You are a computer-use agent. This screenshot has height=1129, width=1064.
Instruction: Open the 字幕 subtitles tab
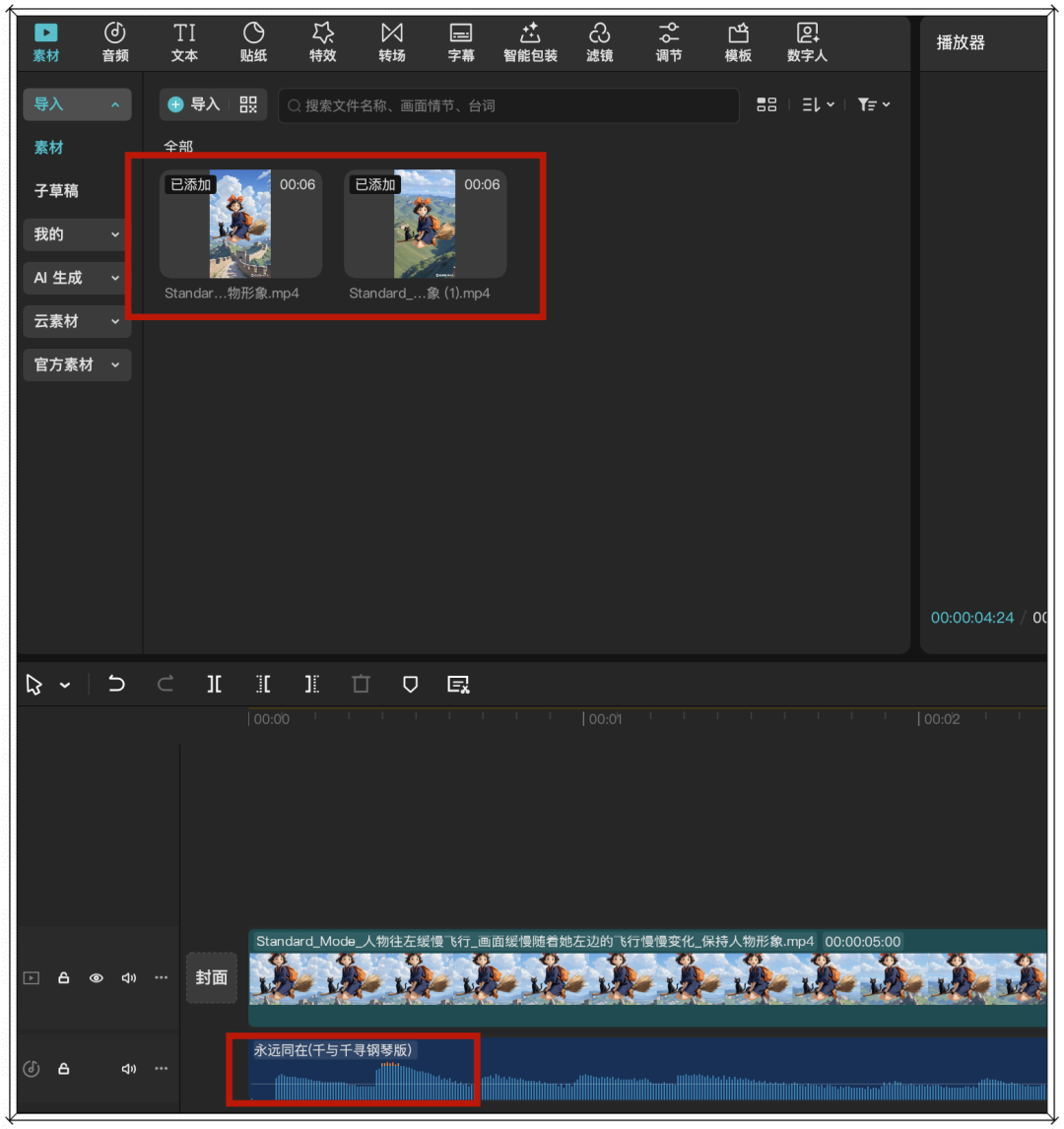[461, 42]
